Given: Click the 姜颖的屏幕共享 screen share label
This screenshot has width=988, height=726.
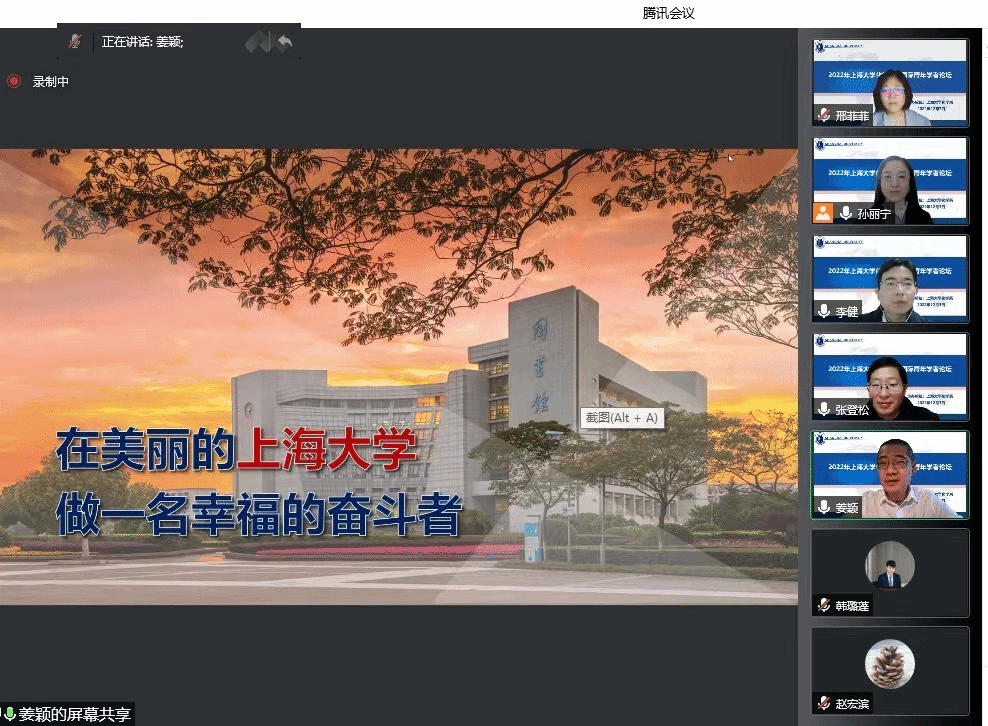Looking at the screenshot, I should 74,715.
